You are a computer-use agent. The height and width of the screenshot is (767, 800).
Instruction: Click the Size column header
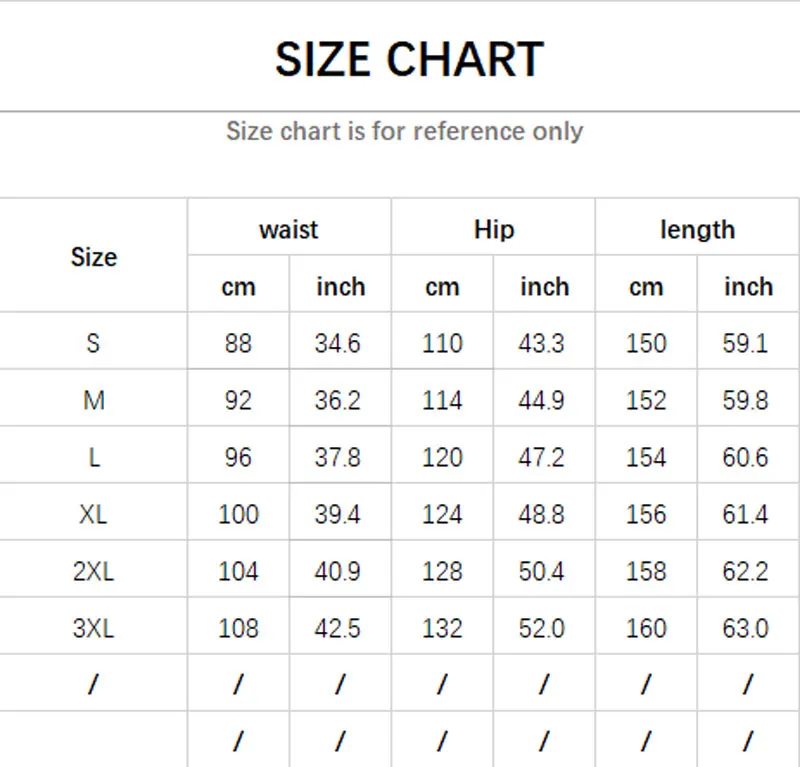click(94, 257)
